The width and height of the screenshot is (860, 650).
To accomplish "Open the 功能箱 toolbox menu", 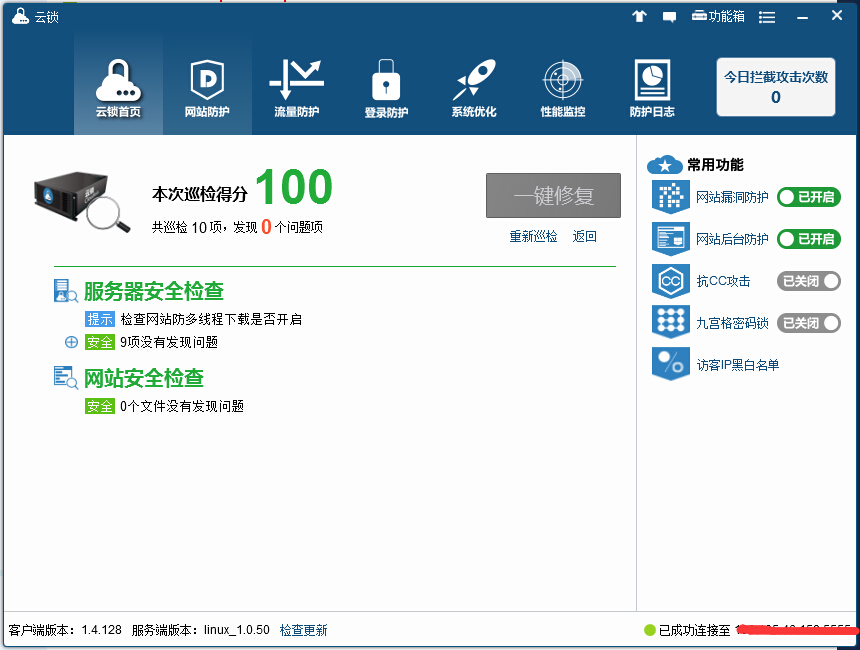I will click(x=718, y=16).
